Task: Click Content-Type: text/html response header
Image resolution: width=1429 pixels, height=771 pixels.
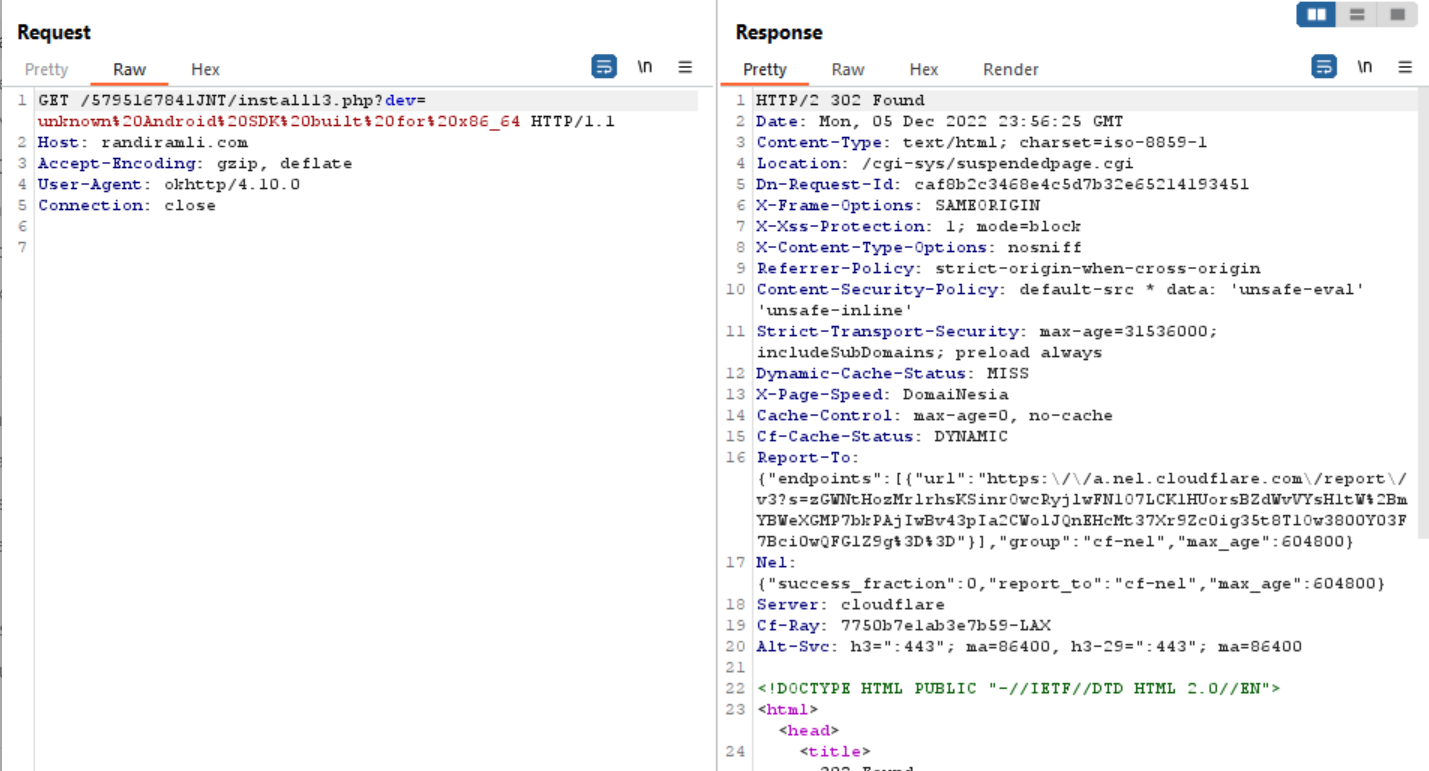Action: tap(981, 142)
